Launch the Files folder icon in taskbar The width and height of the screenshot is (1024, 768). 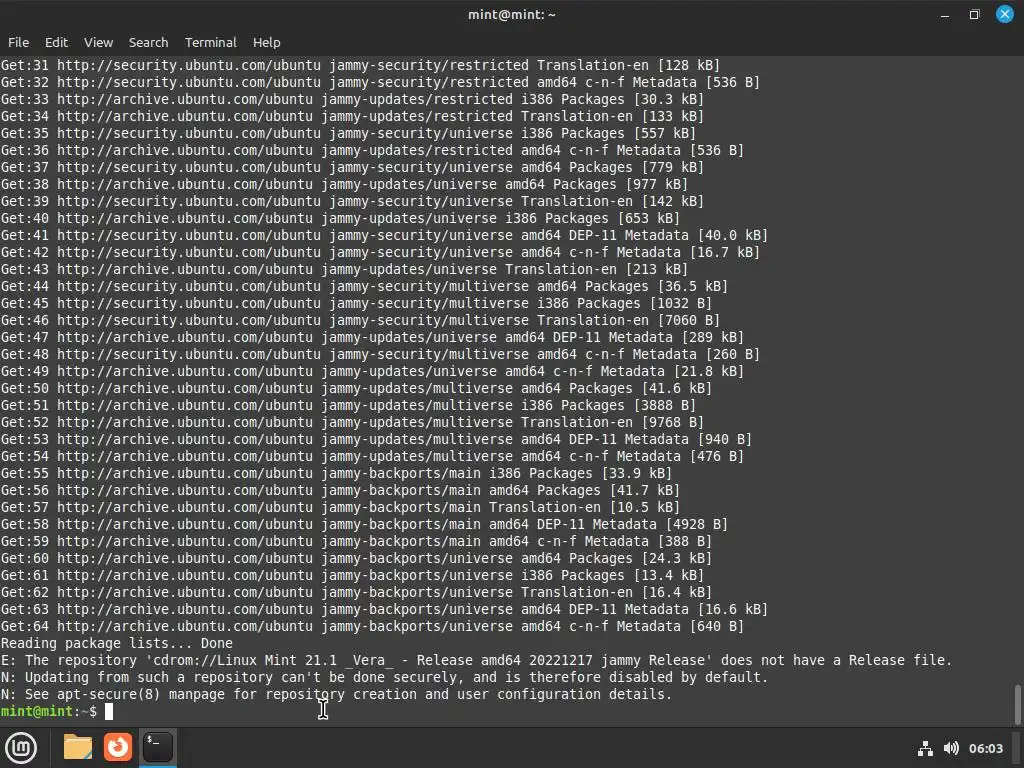(x=78, y=747)
